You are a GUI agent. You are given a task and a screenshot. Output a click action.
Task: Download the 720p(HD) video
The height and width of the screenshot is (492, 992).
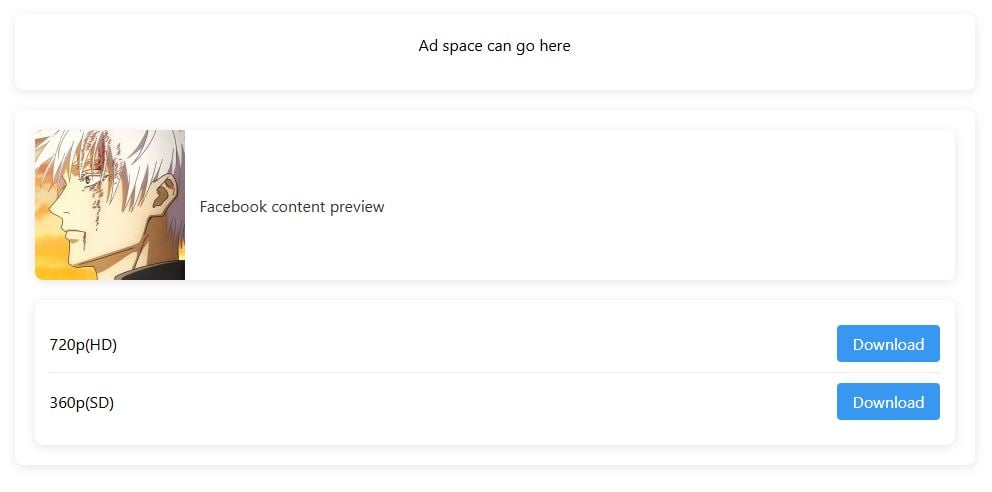(x=888, y=344)
